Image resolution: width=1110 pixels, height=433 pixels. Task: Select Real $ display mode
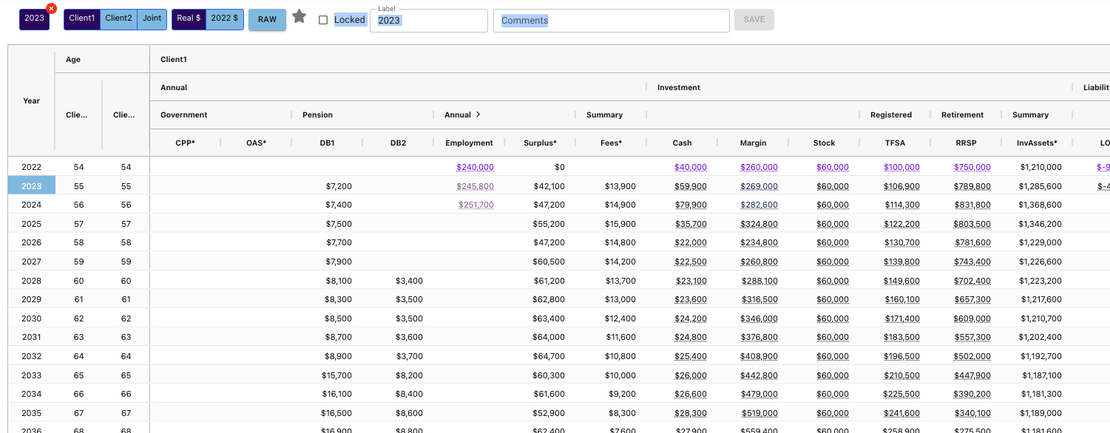(x=188, y=19)
